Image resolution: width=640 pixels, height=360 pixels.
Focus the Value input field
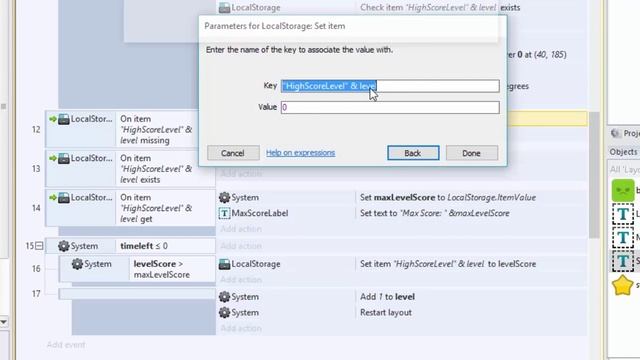point(390,107)
